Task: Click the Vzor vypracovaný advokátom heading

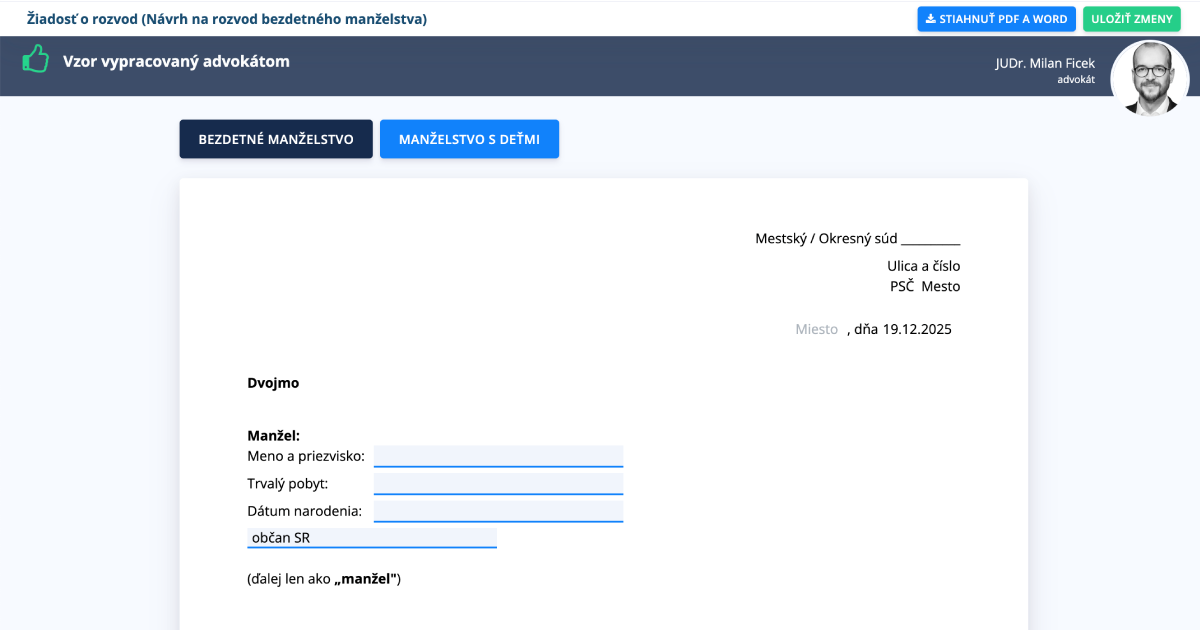Action: [x=176, y=61]
